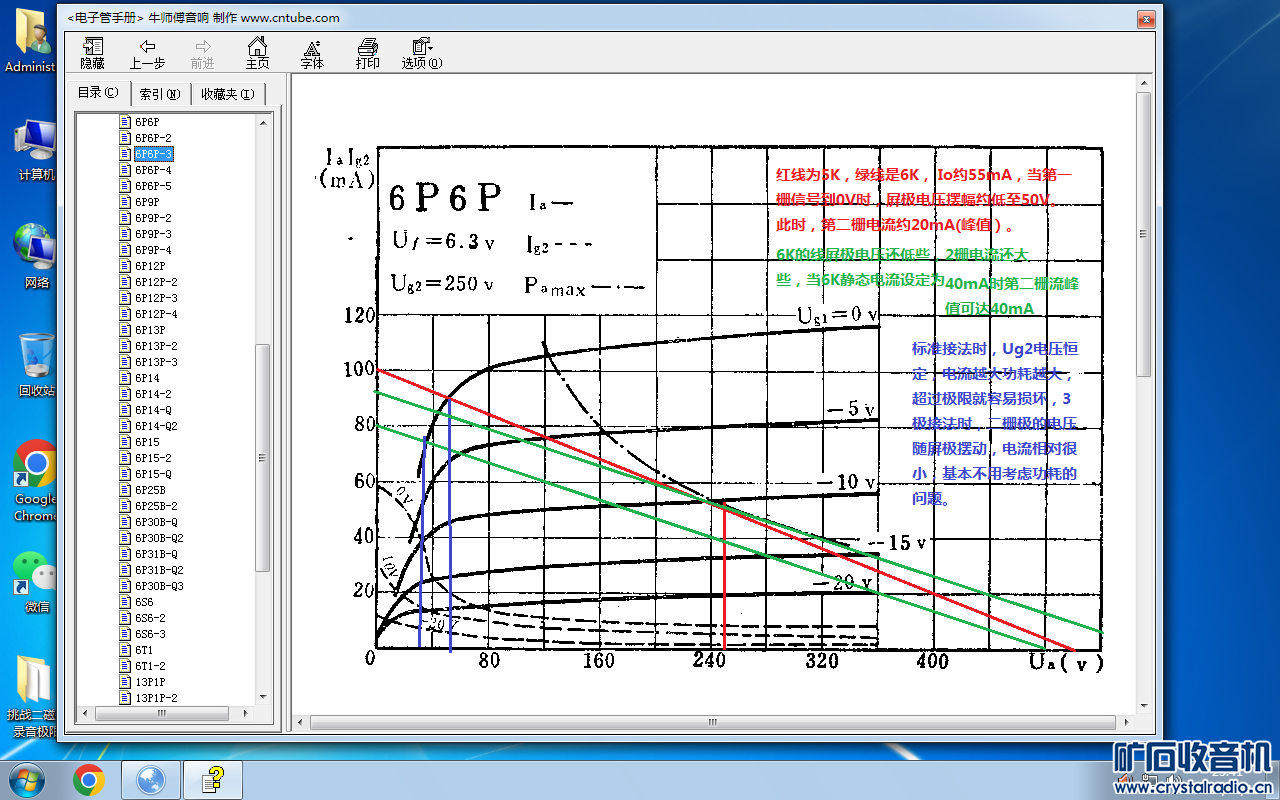The height and width of the screenshot is (800, 1280).
Task: Print the page with 打印 icon
Action: pyautogui.click(x=367, y=53)
